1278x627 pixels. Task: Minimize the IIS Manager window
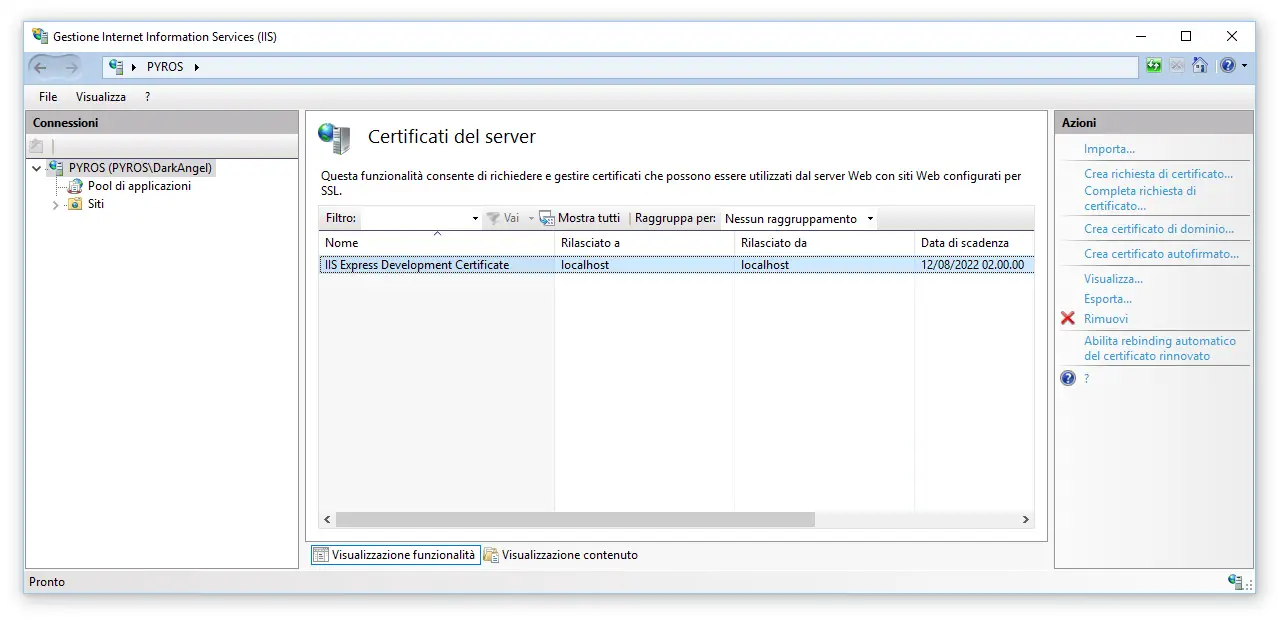click(x=1141, y=36)
